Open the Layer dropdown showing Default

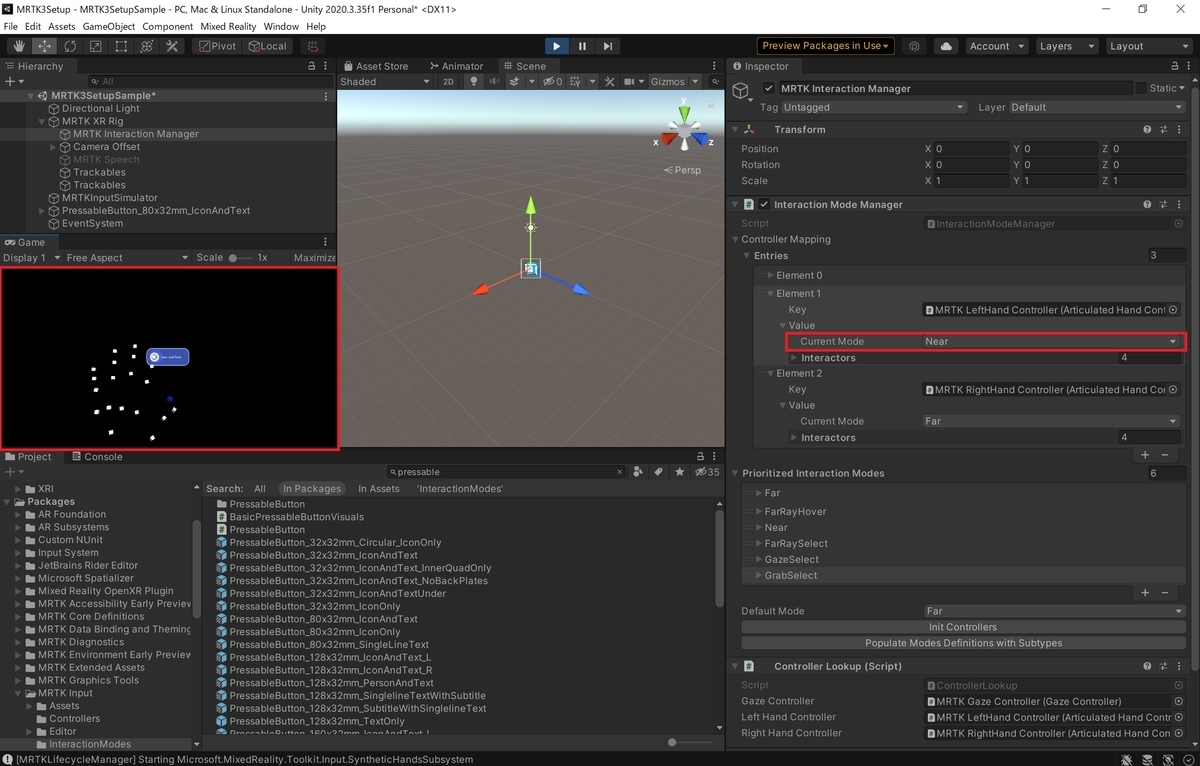(x=1095, y=107)
